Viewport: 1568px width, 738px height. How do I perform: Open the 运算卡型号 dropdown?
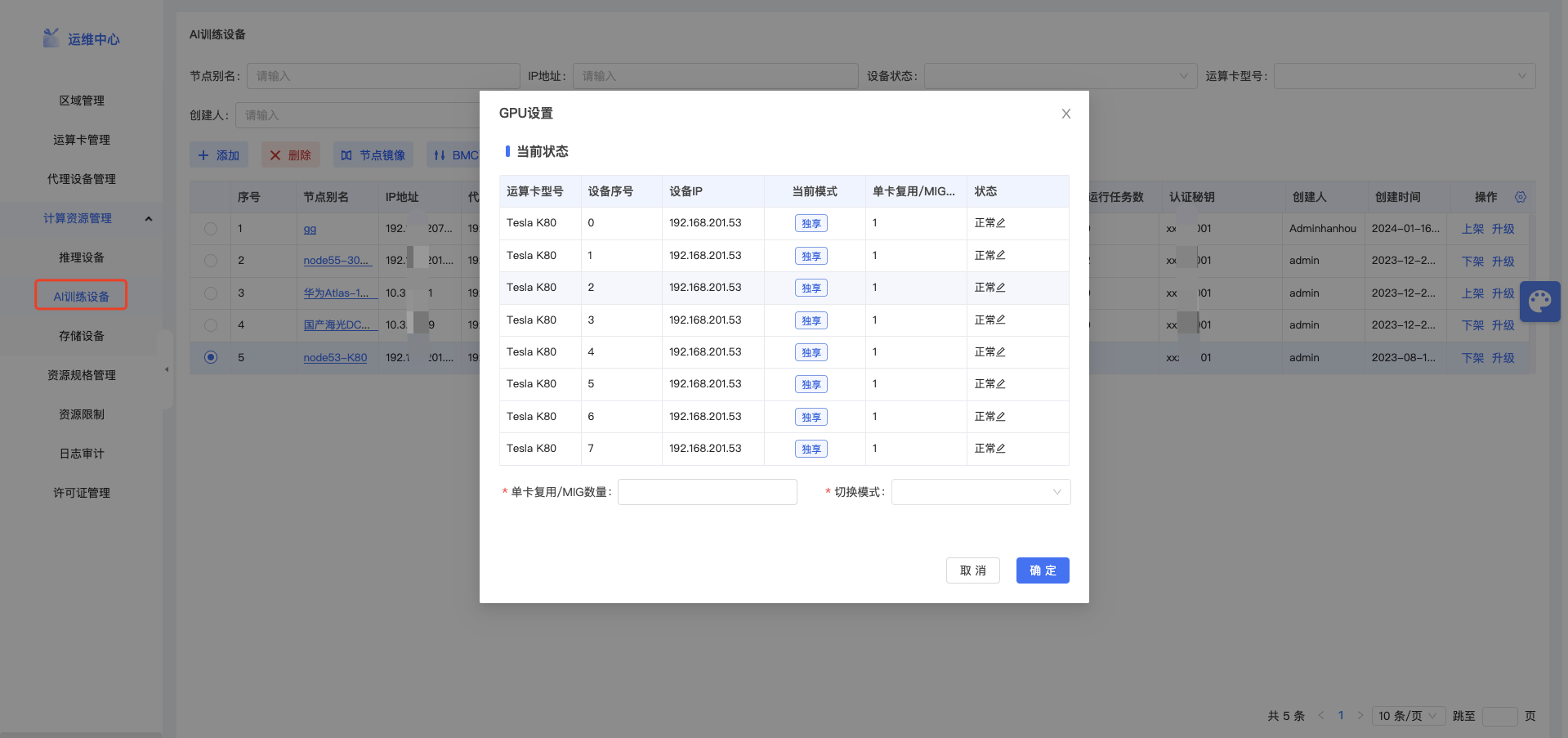1405,76
